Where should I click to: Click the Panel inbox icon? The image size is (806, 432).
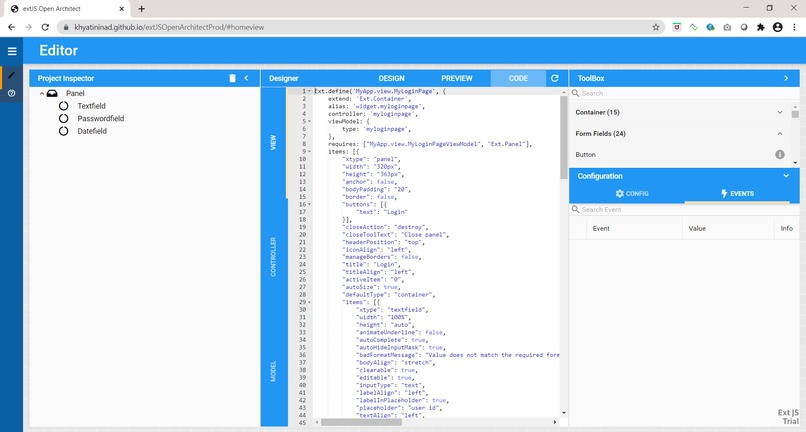(52, 93)
